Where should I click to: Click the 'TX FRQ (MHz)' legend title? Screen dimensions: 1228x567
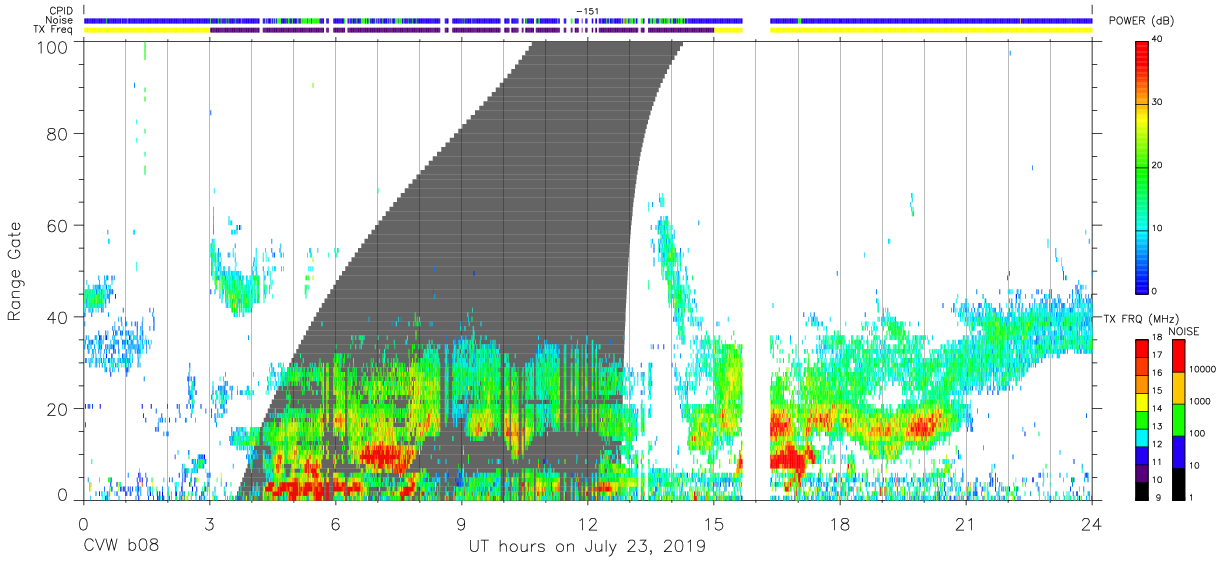(1141, 318)
